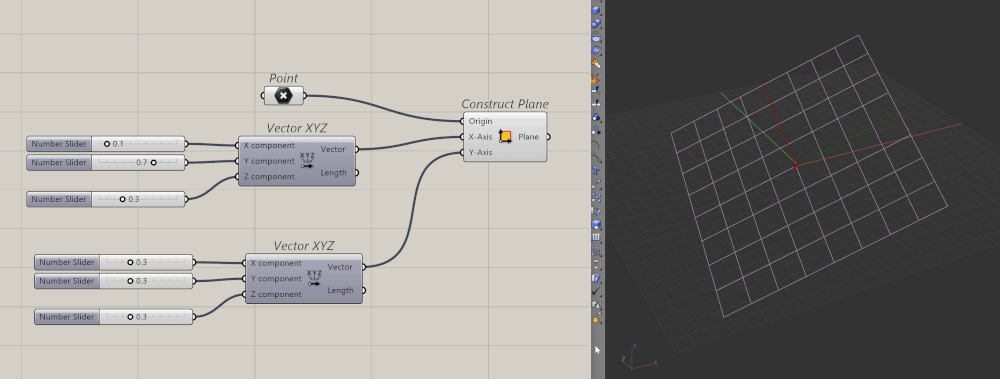Click the hexagon icon on the Point parameter

tap(284, 96)
